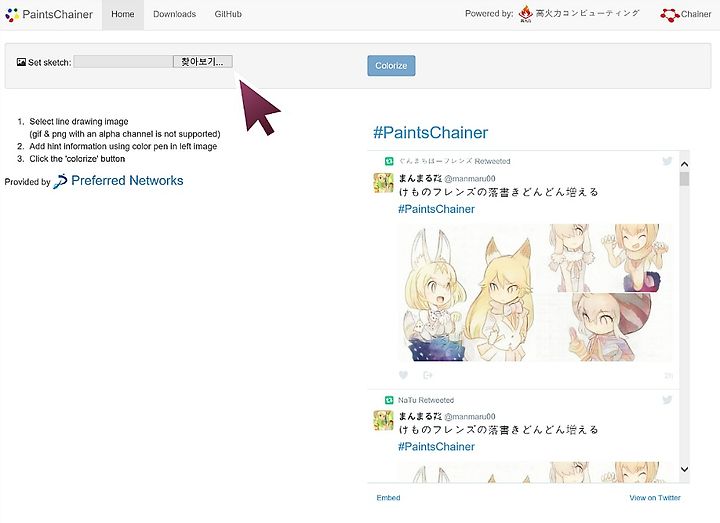Open the first tweet's four-panel artwork image
The height and width of the screenshot is (523, 720).
[x=536, y=292]
